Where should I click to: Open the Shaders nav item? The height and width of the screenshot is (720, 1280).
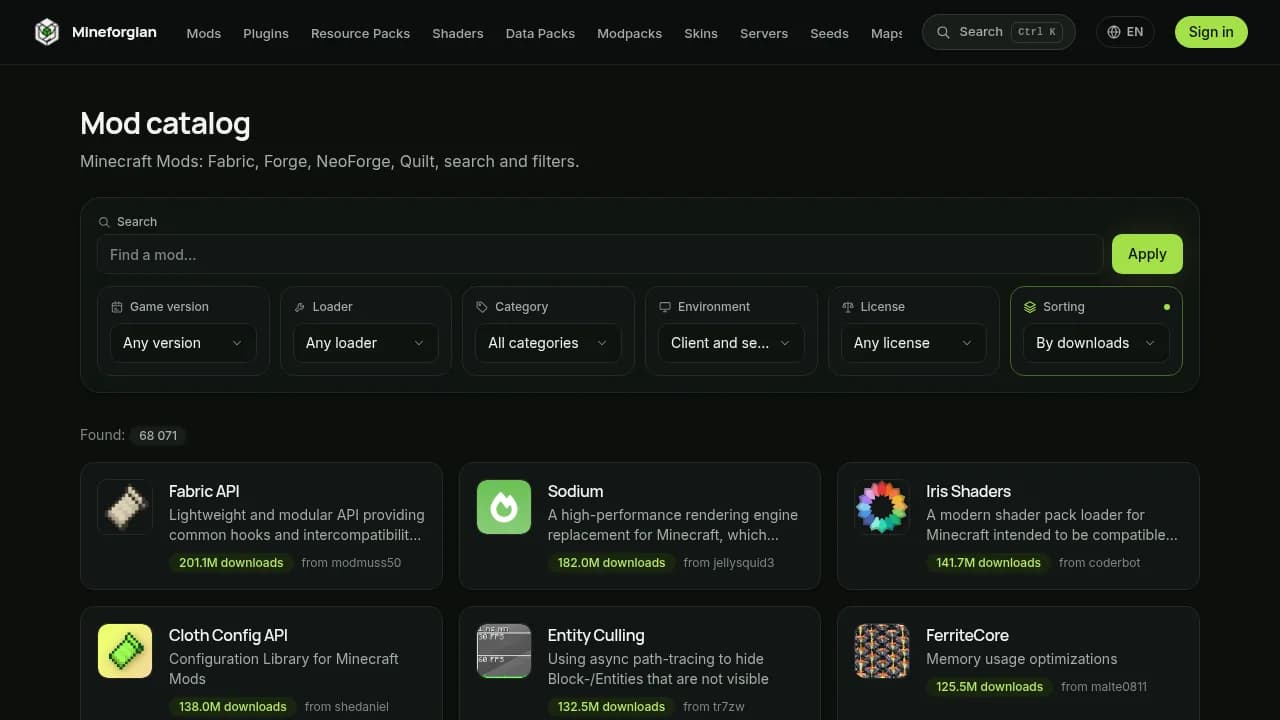pos(458,33)
